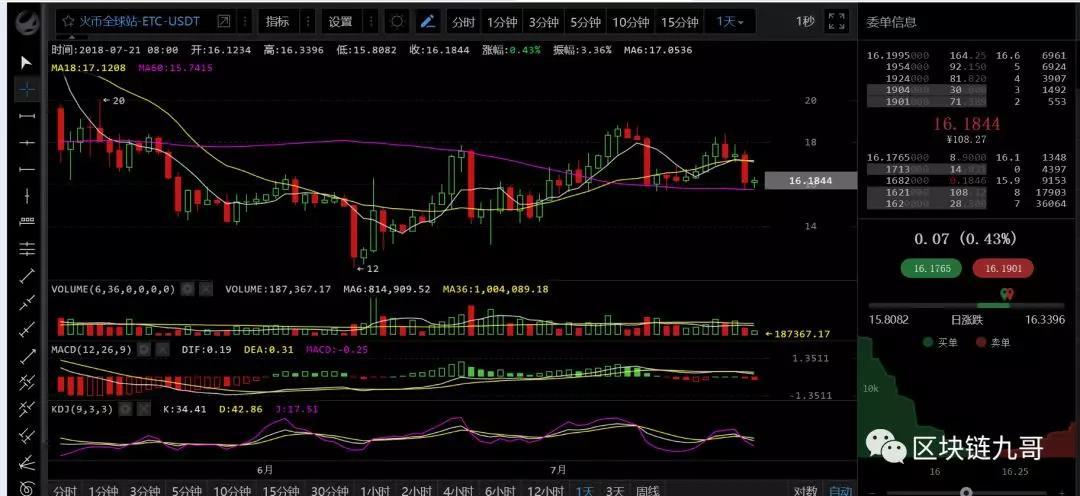Switch top bar to 分时 view
This screenshot has height=496, width=1080.
tap(464, 22)
